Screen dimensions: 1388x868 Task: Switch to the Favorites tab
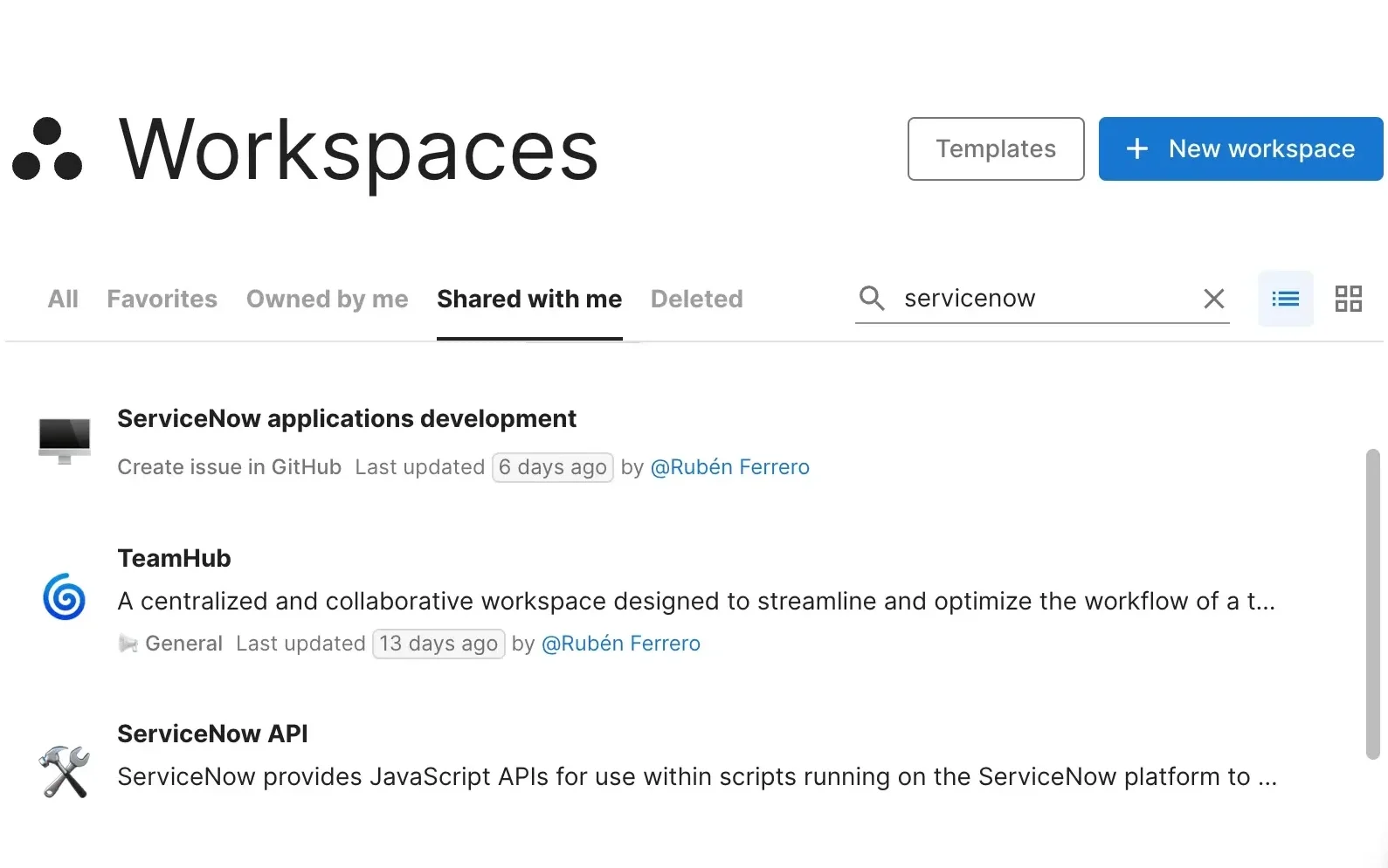point(162,299)
